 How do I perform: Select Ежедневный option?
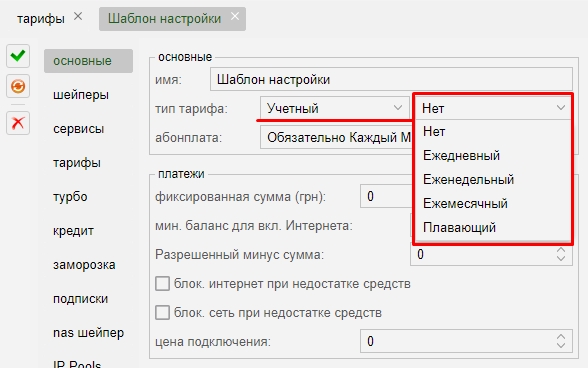493,155
